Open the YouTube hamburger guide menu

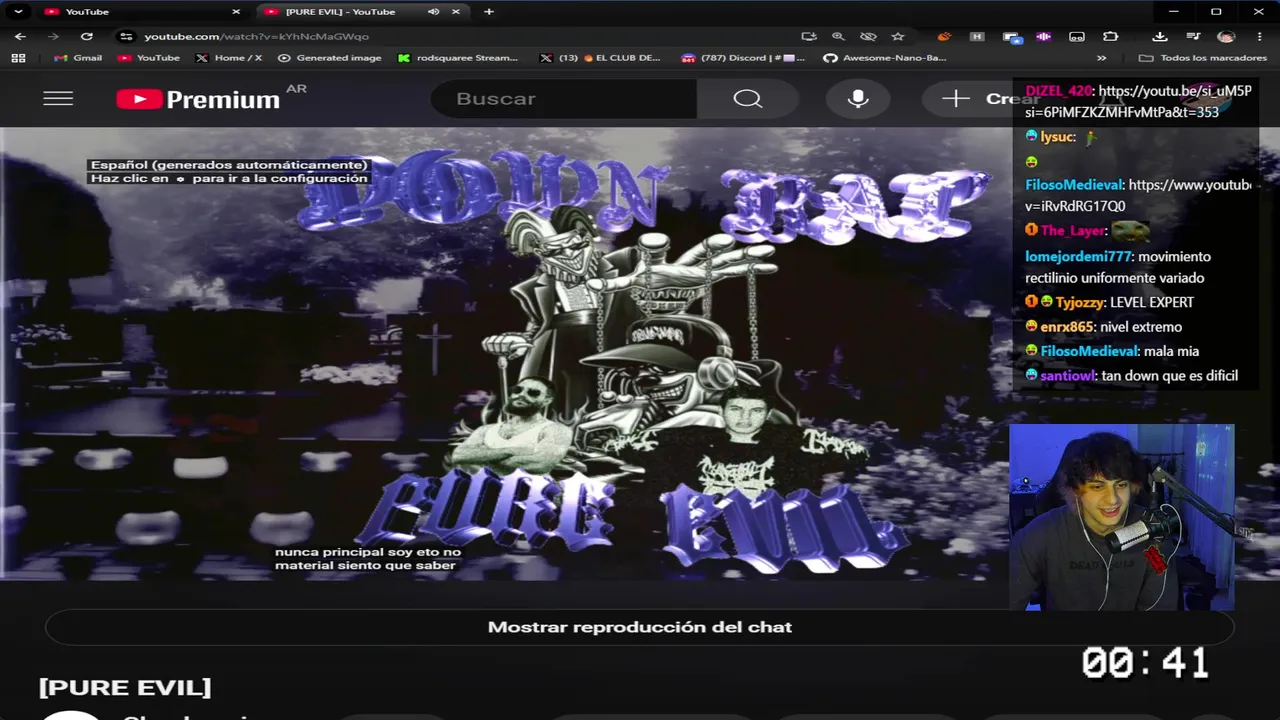click(x=58, y=98)
